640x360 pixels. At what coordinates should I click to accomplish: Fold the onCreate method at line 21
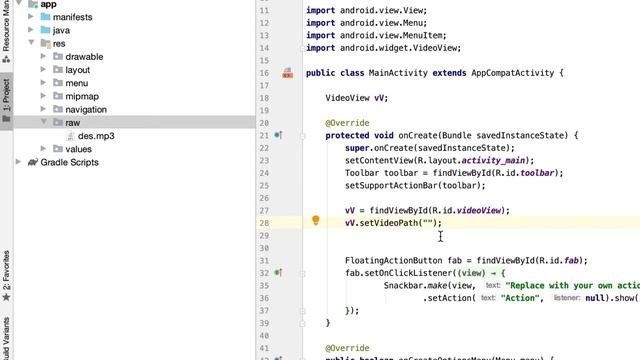302,136
